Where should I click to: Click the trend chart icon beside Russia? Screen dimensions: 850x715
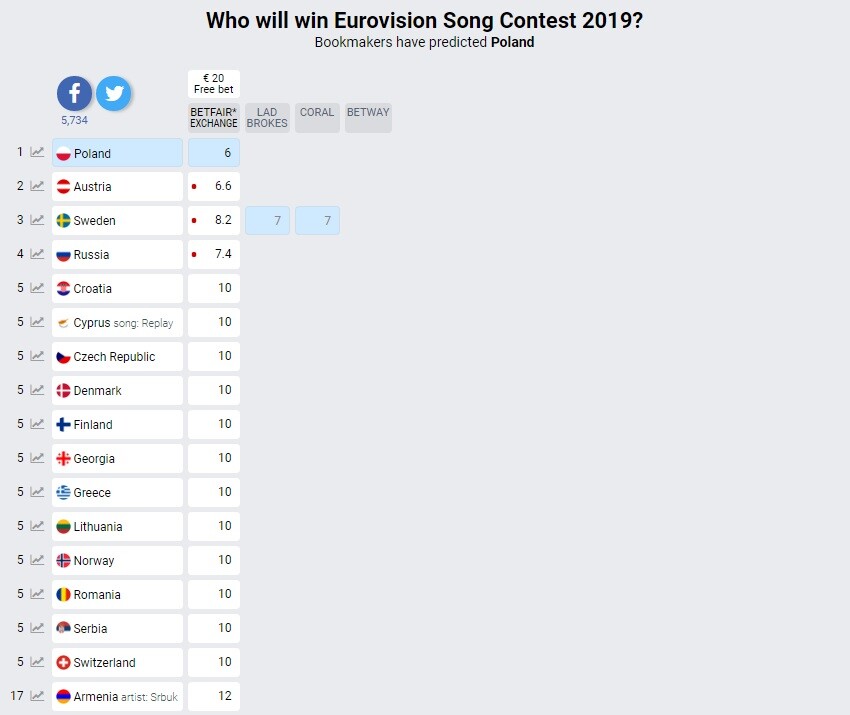(37, 254)
